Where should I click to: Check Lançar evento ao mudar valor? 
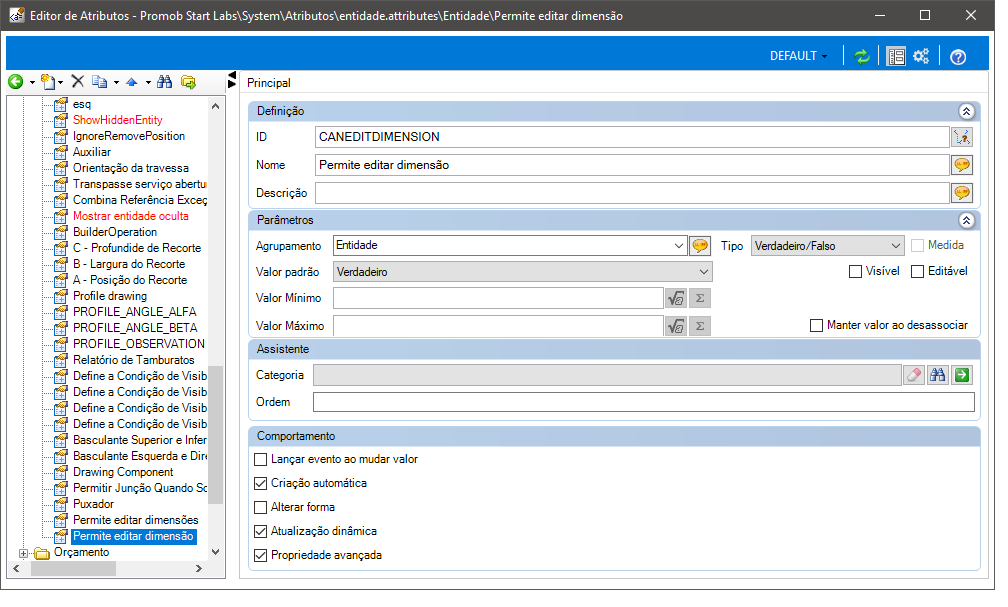tap(260, 460)
